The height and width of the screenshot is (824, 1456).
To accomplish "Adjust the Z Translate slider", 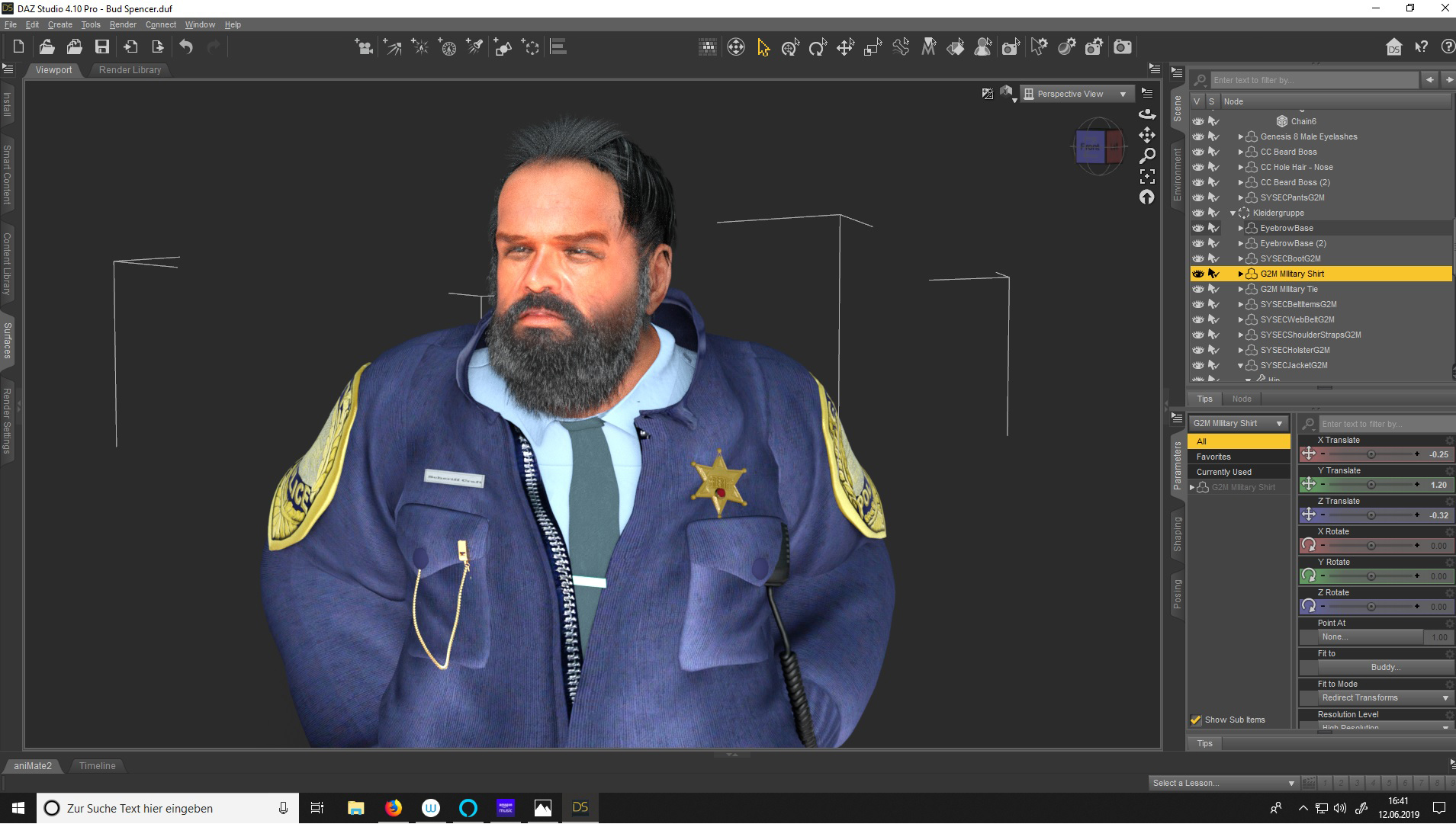I will click(1370, 515).
